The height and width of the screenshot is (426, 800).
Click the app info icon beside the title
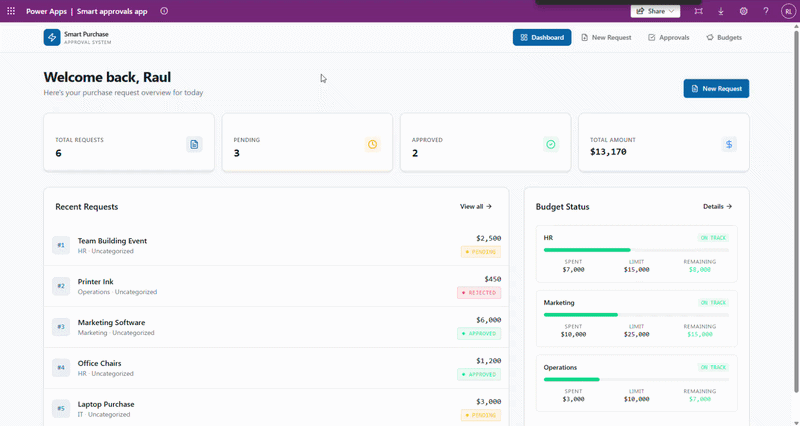click(x=164, y=11)
